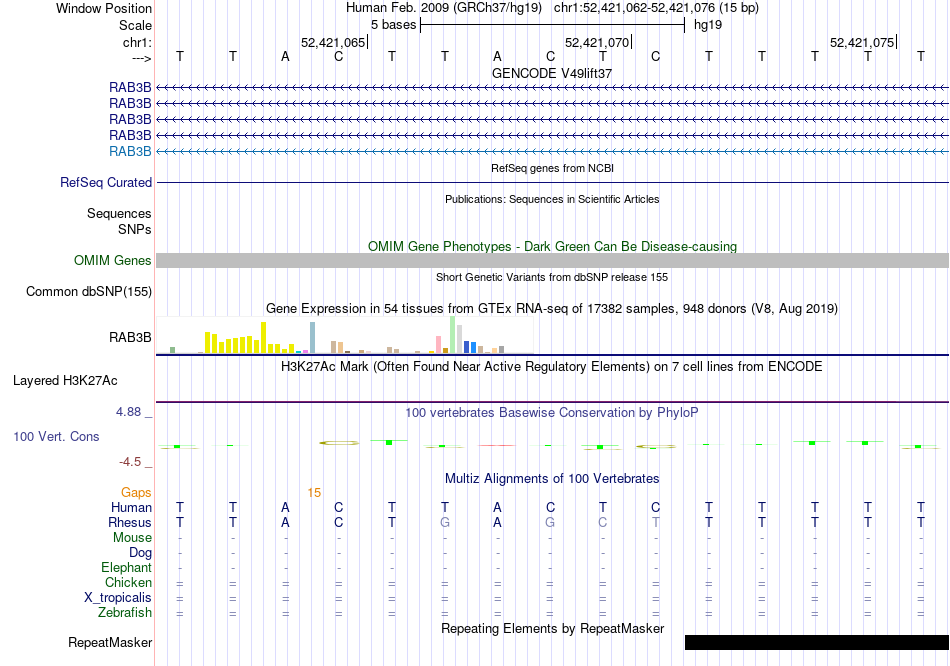
Task: Open '100 vertebrates Basewise Conservation by PhyloP' title
Action: point(552,413)
